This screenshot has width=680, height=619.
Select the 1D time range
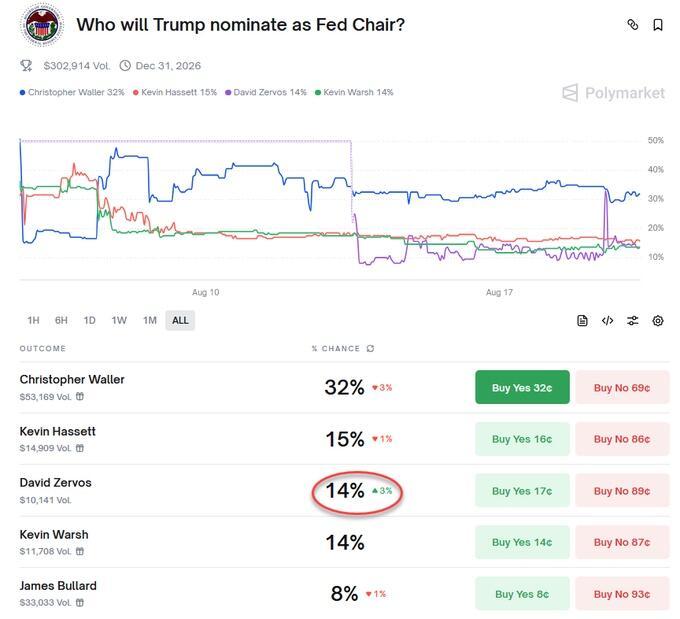click(89, 321)
